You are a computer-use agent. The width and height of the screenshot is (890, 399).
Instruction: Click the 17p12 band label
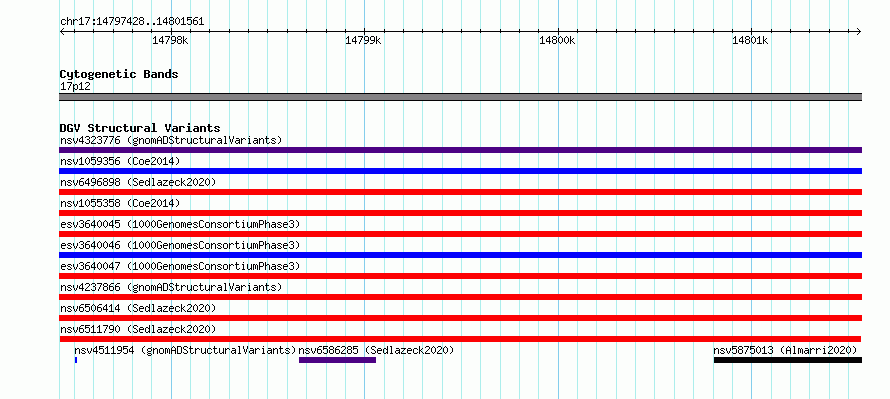pos(75,86)
